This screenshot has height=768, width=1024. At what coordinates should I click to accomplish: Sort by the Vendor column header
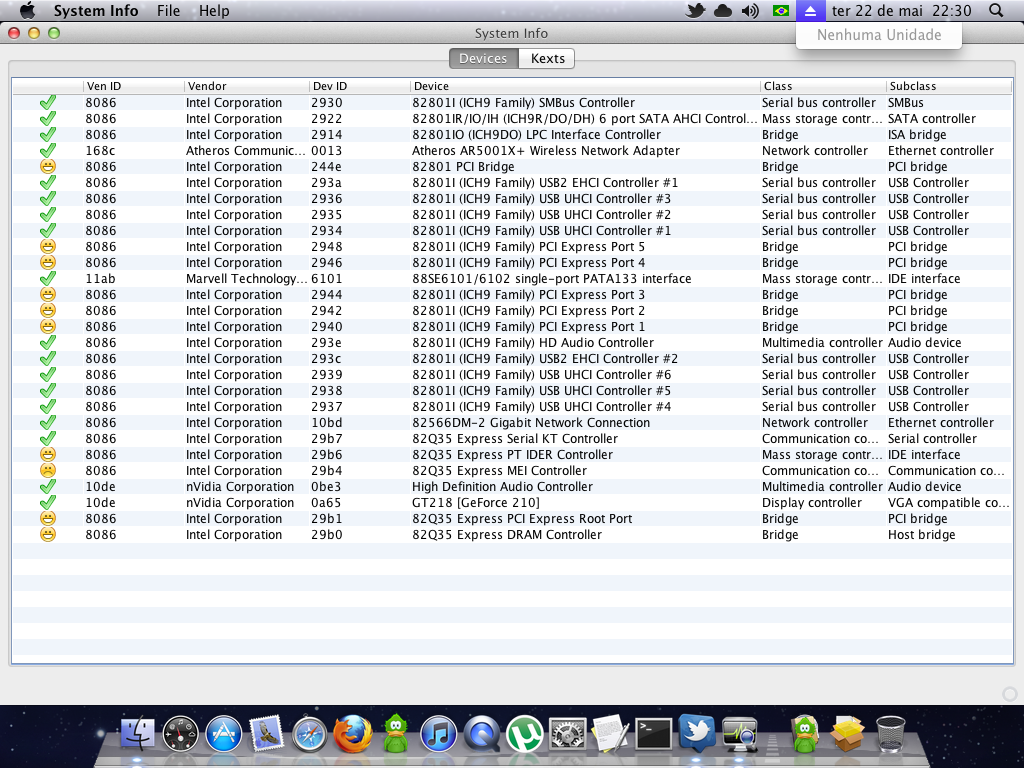(208, 87)
